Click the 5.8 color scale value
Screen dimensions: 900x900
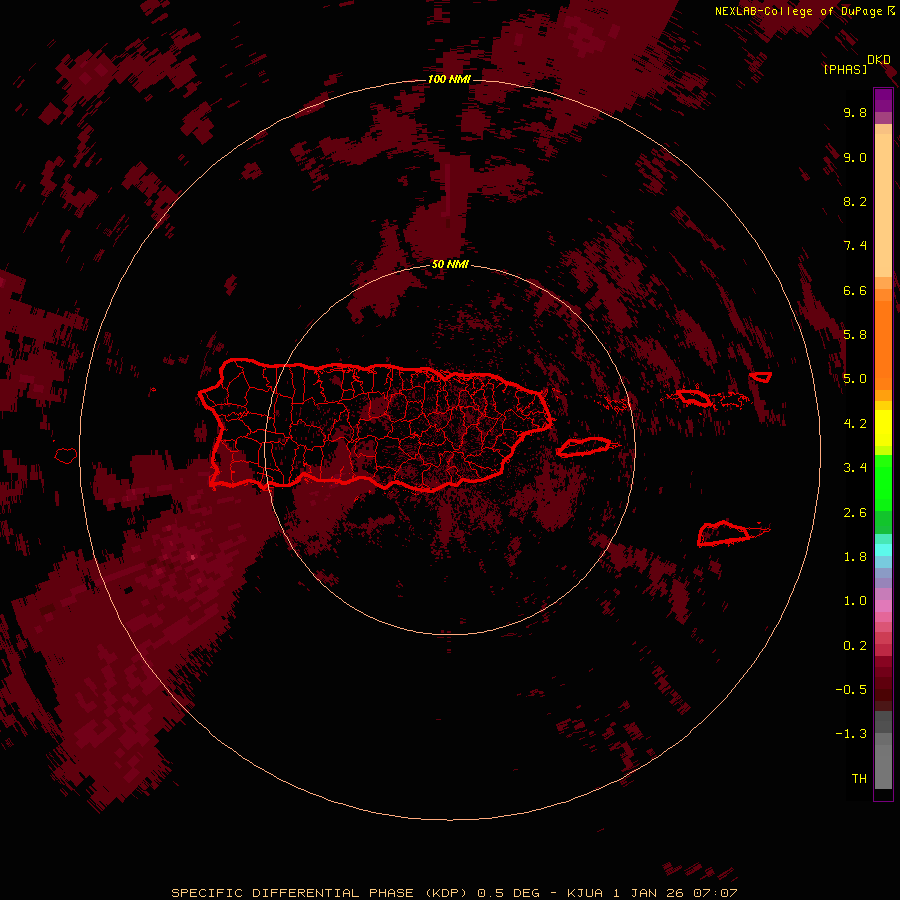[855, 335]
